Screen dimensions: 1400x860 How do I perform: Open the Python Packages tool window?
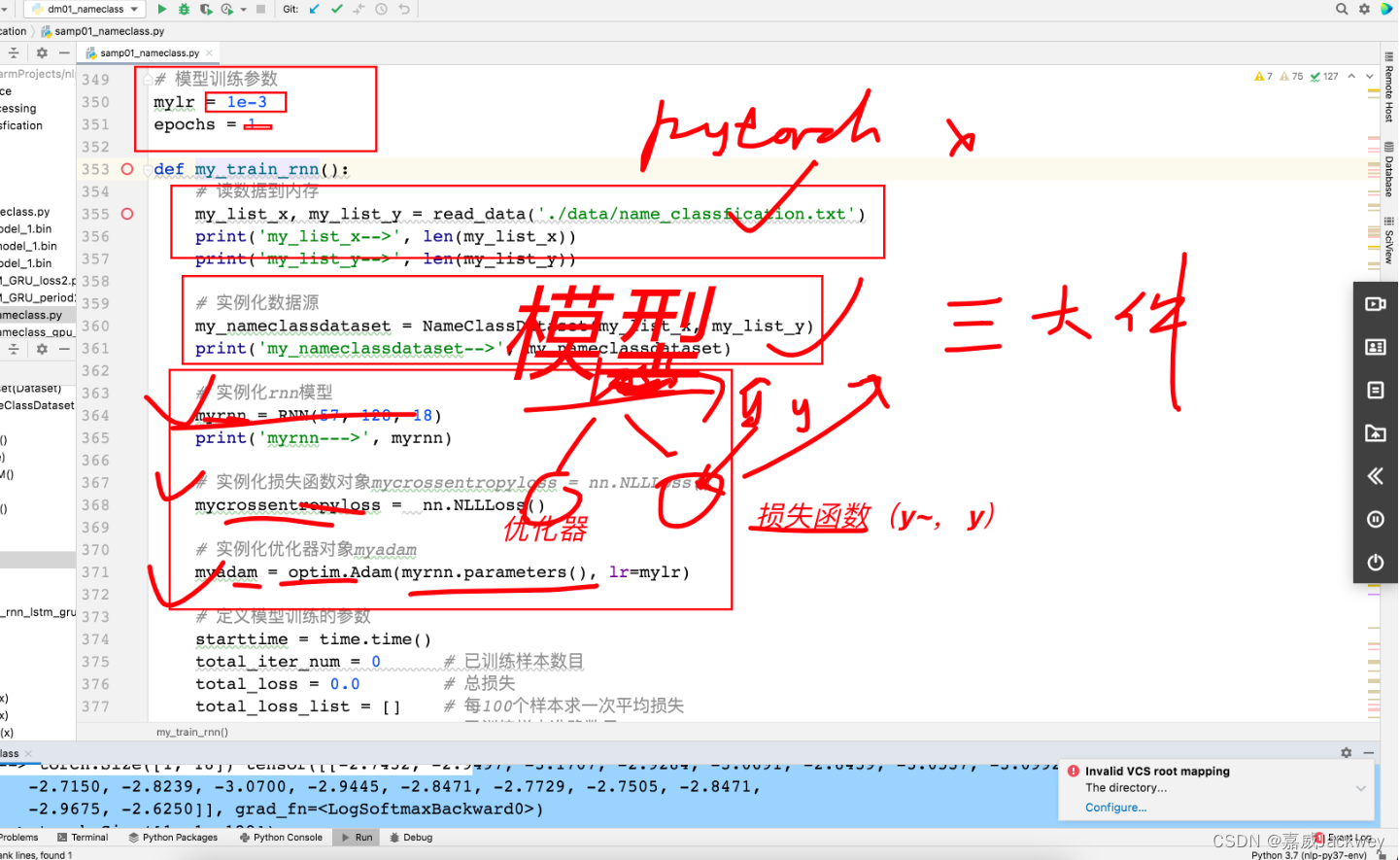pos(173,838)
